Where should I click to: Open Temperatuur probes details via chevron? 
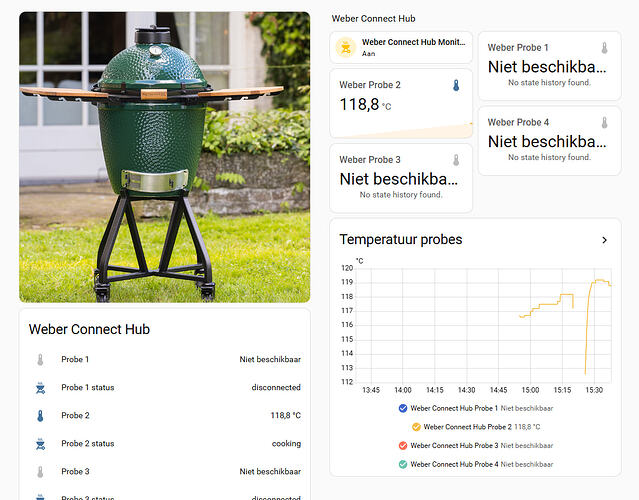pyautogui.click(x=604, y=240)
